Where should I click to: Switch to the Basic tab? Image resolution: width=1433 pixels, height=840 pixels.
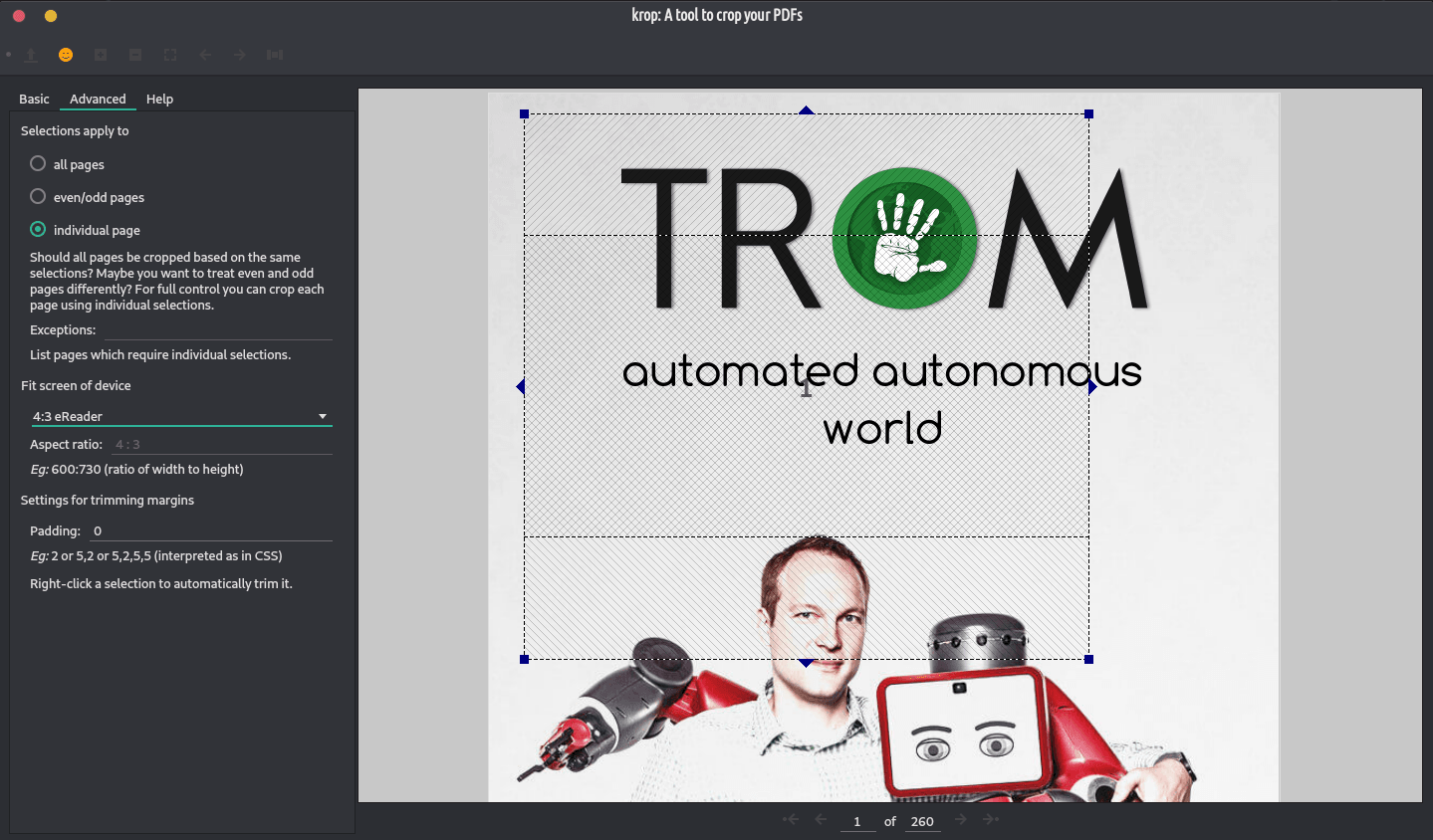tap(34, 99)
